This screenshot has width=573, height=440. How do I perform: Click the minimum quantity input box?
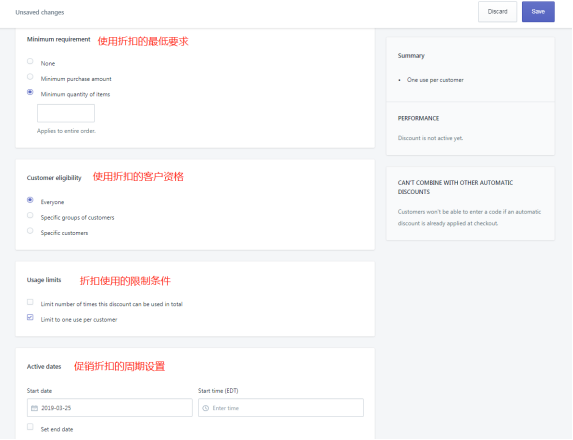click(66, 113)
